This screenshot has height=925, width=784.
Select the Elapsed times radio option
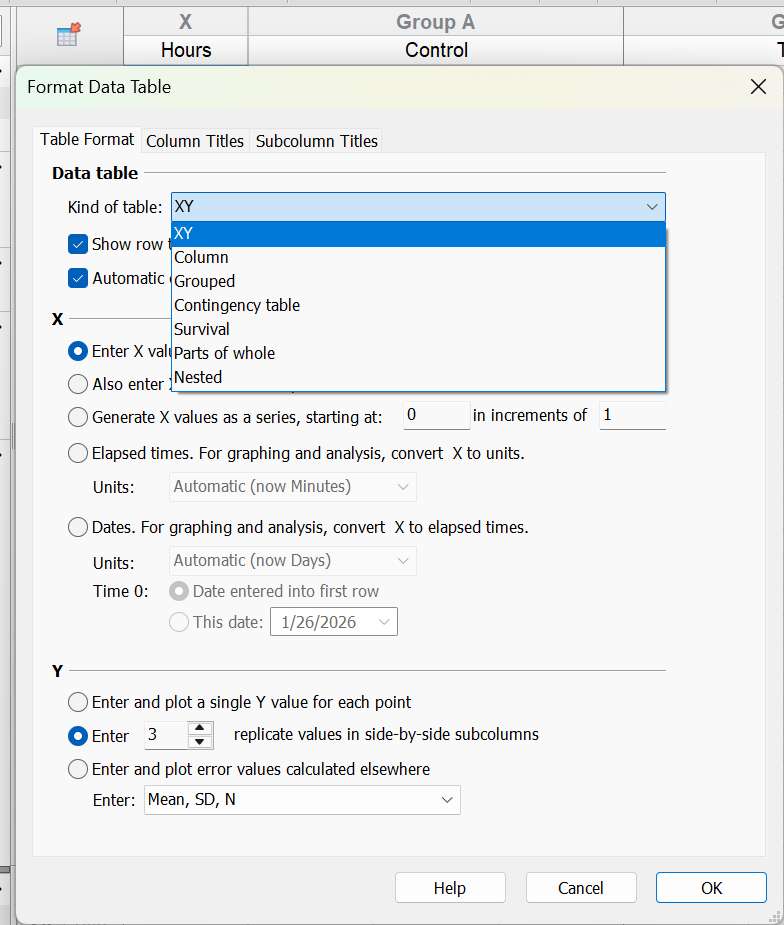[78, 453]
